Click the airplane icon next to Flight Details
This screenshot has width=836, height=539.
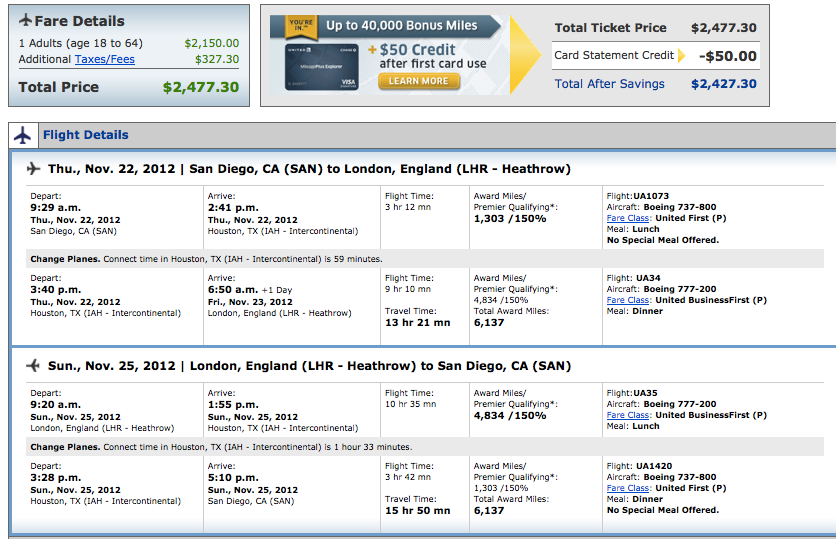coord(24,135)
